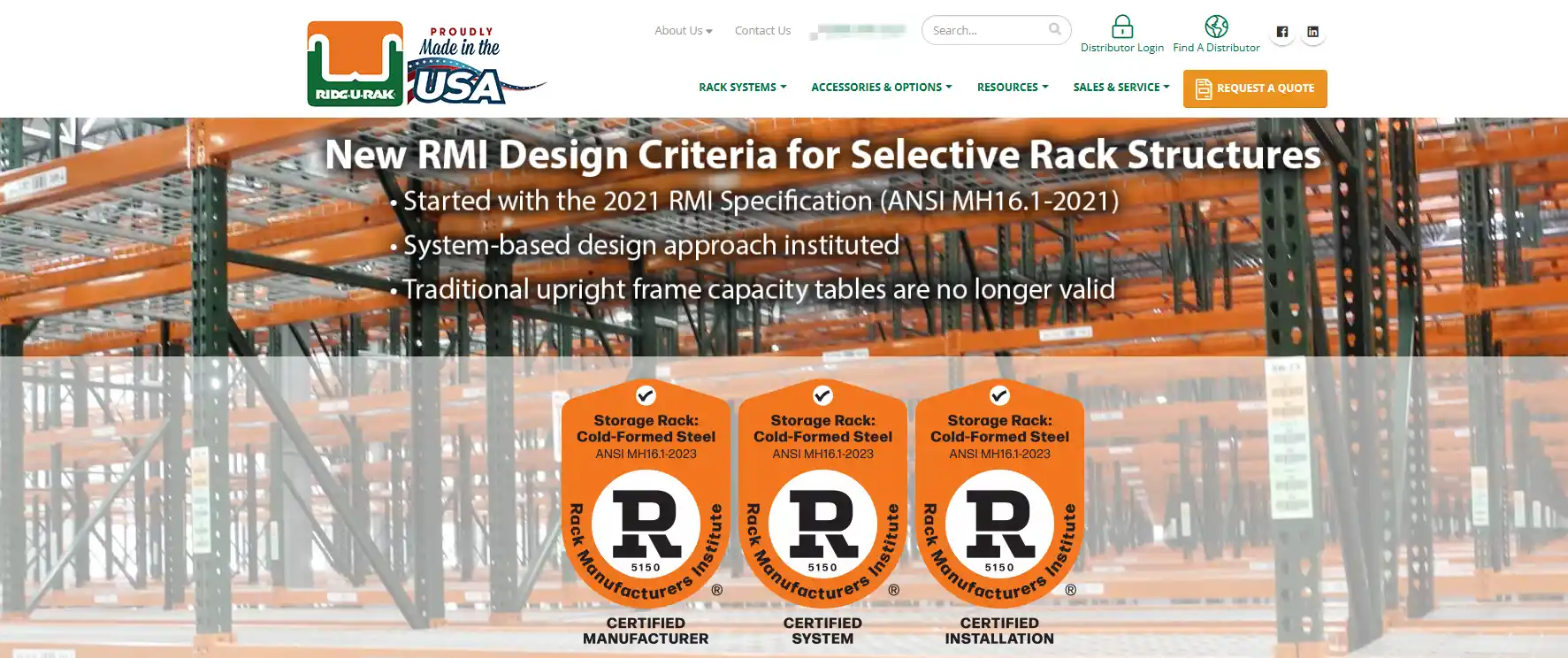Open the LinkedIn page icon
Screen dimensions: 1568x658
click(x=1312, y=32)
